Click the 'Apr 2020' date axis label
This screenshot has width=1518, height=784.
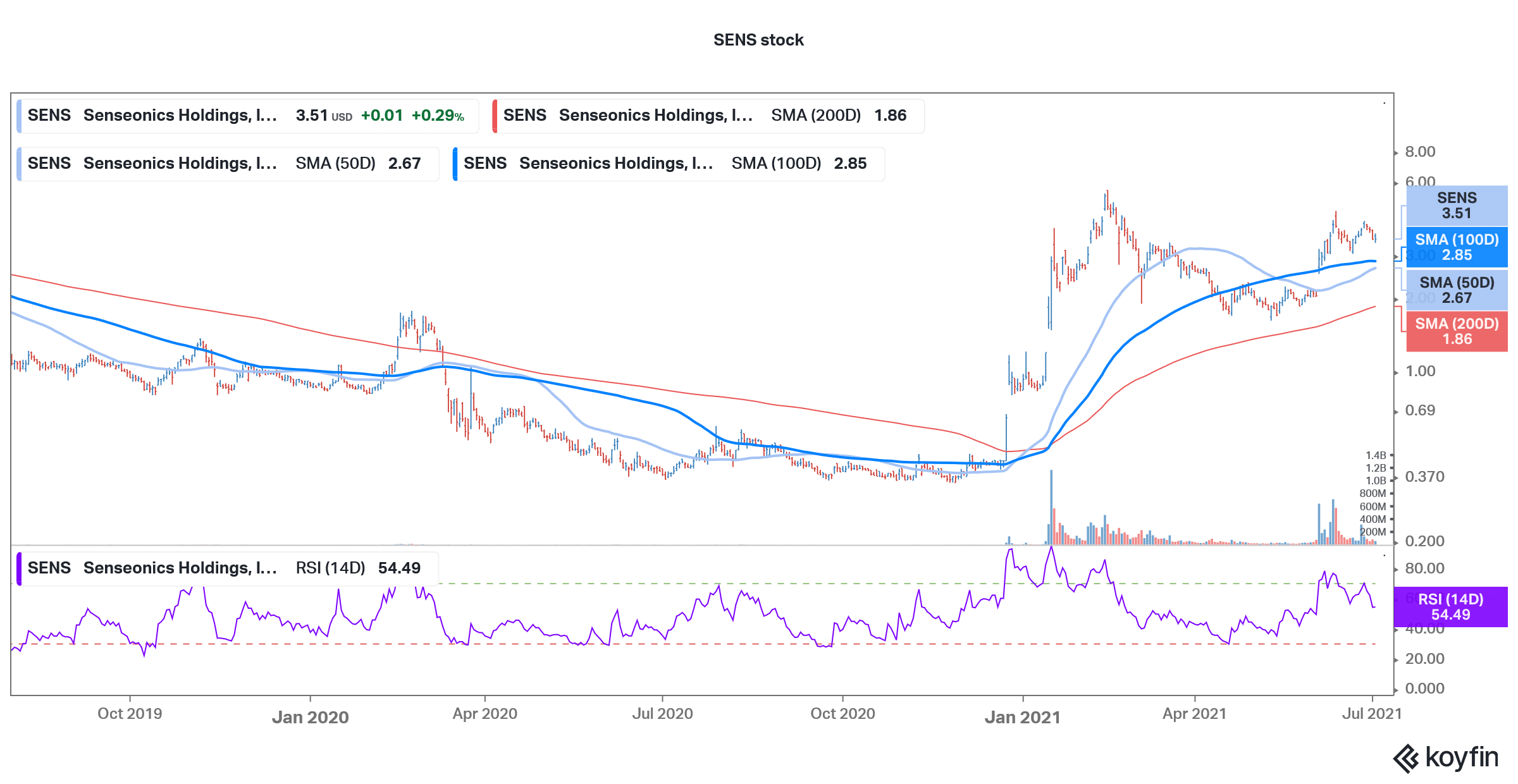point(485,714)
